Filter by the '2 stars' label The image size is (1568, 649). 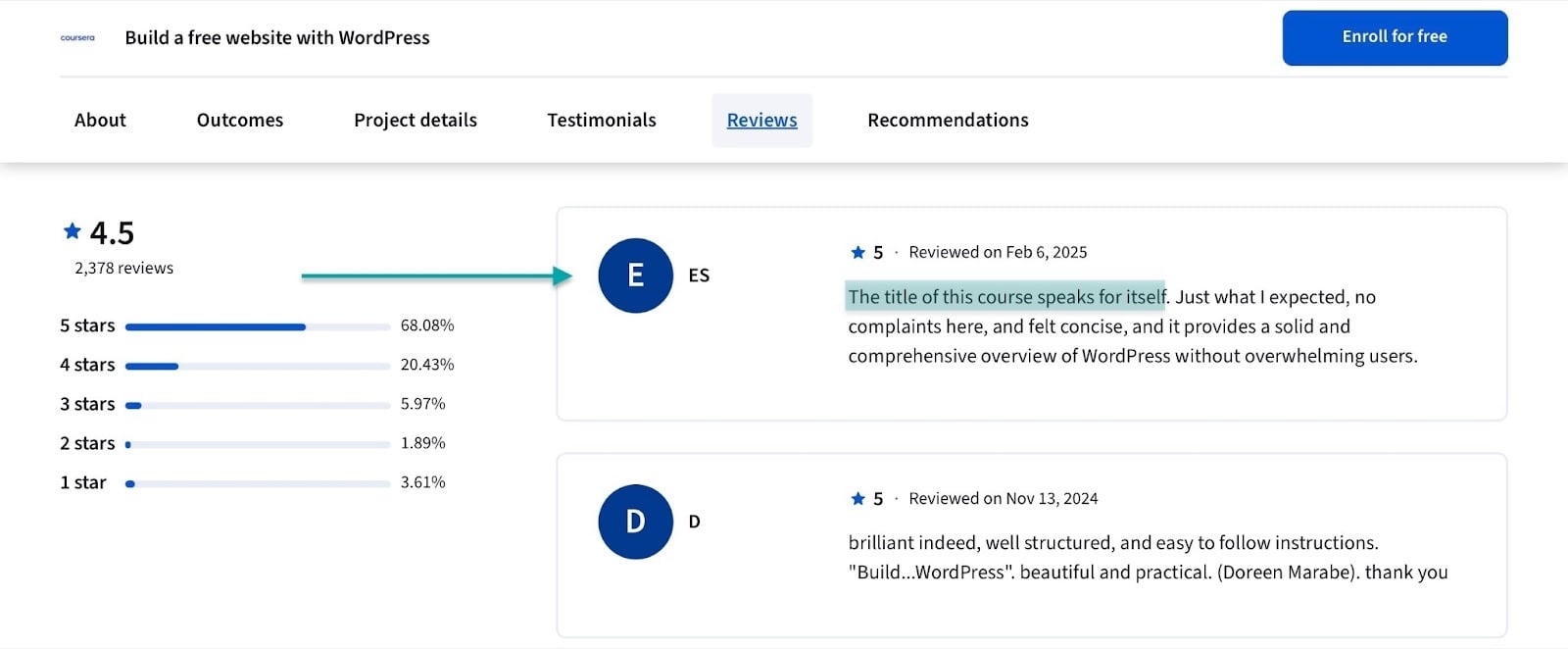(x=87, y=443)
